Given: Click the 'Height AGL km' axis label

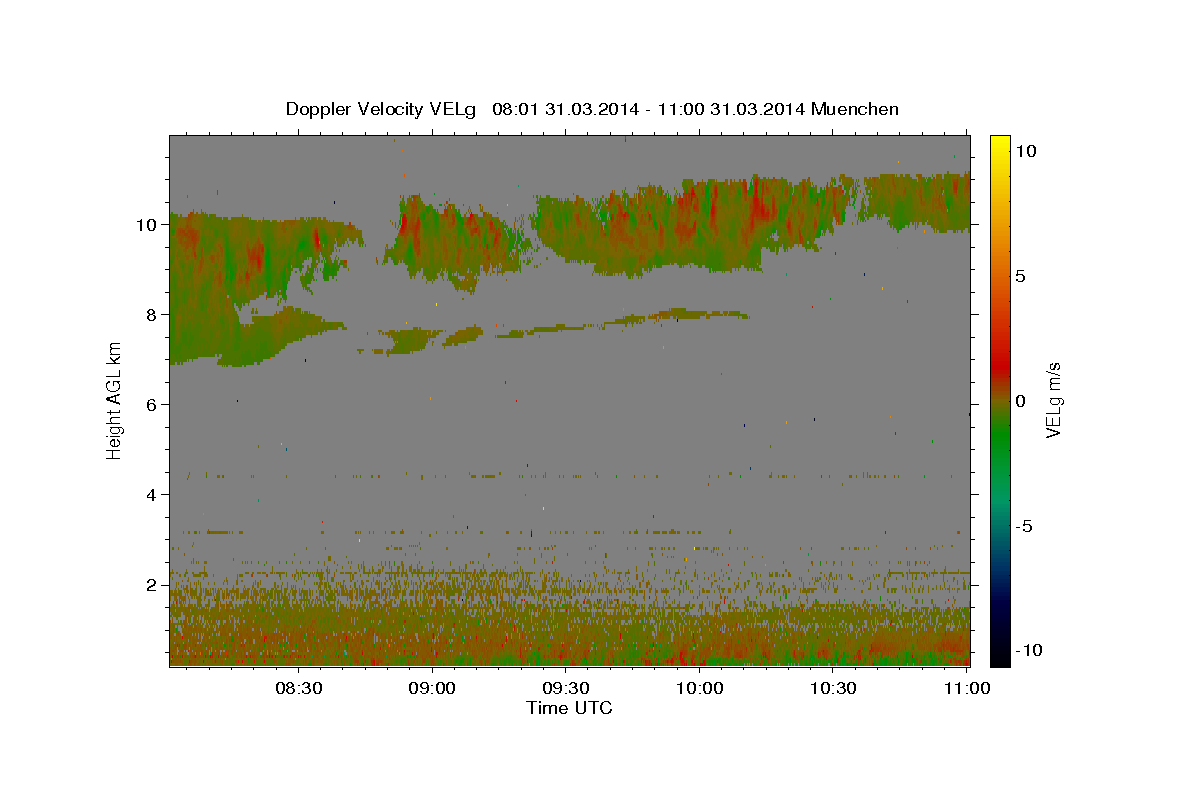Looking at the screenshot, I should point(115,401).
